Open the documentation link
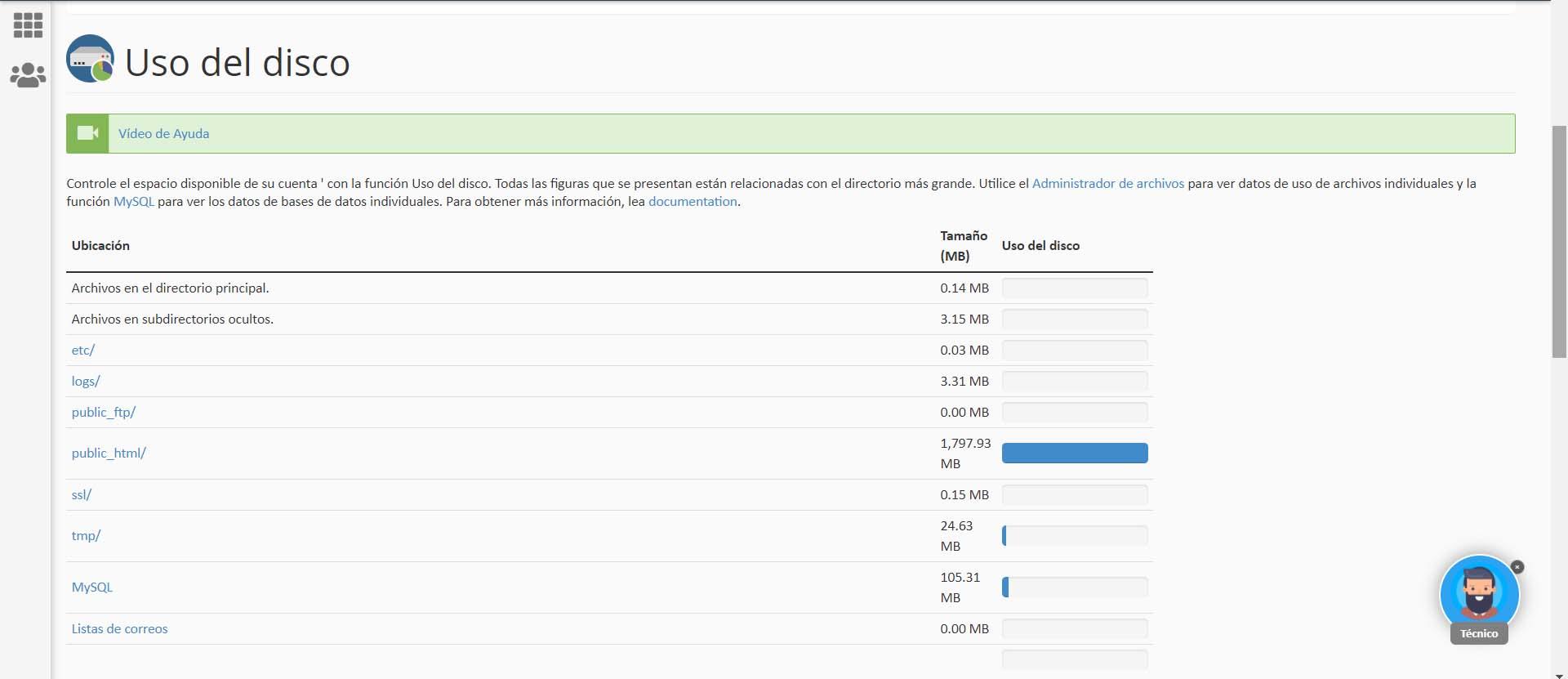1568x679 pixels. [x=692, y=202]
